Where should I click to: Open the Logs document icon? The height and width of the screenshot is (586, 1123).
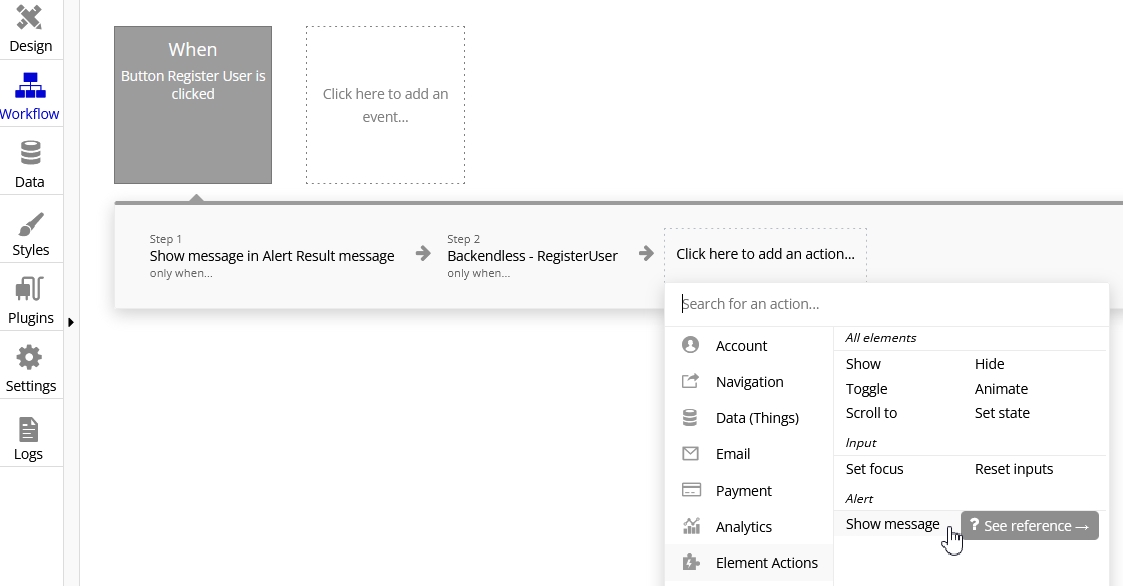click(x=29, y=430)
